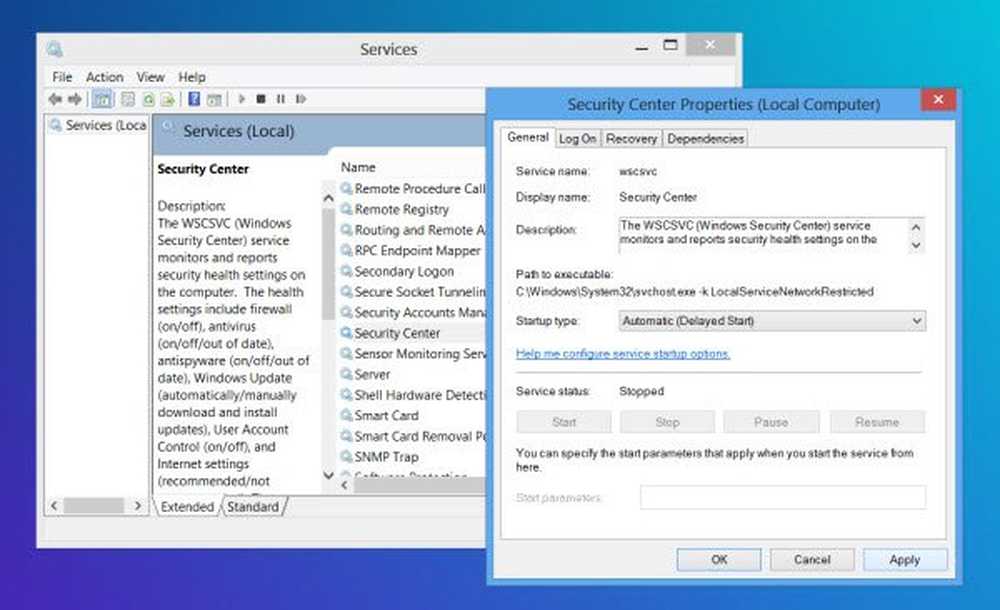
Task: Click the Start parameters input field
Action: 783,497
